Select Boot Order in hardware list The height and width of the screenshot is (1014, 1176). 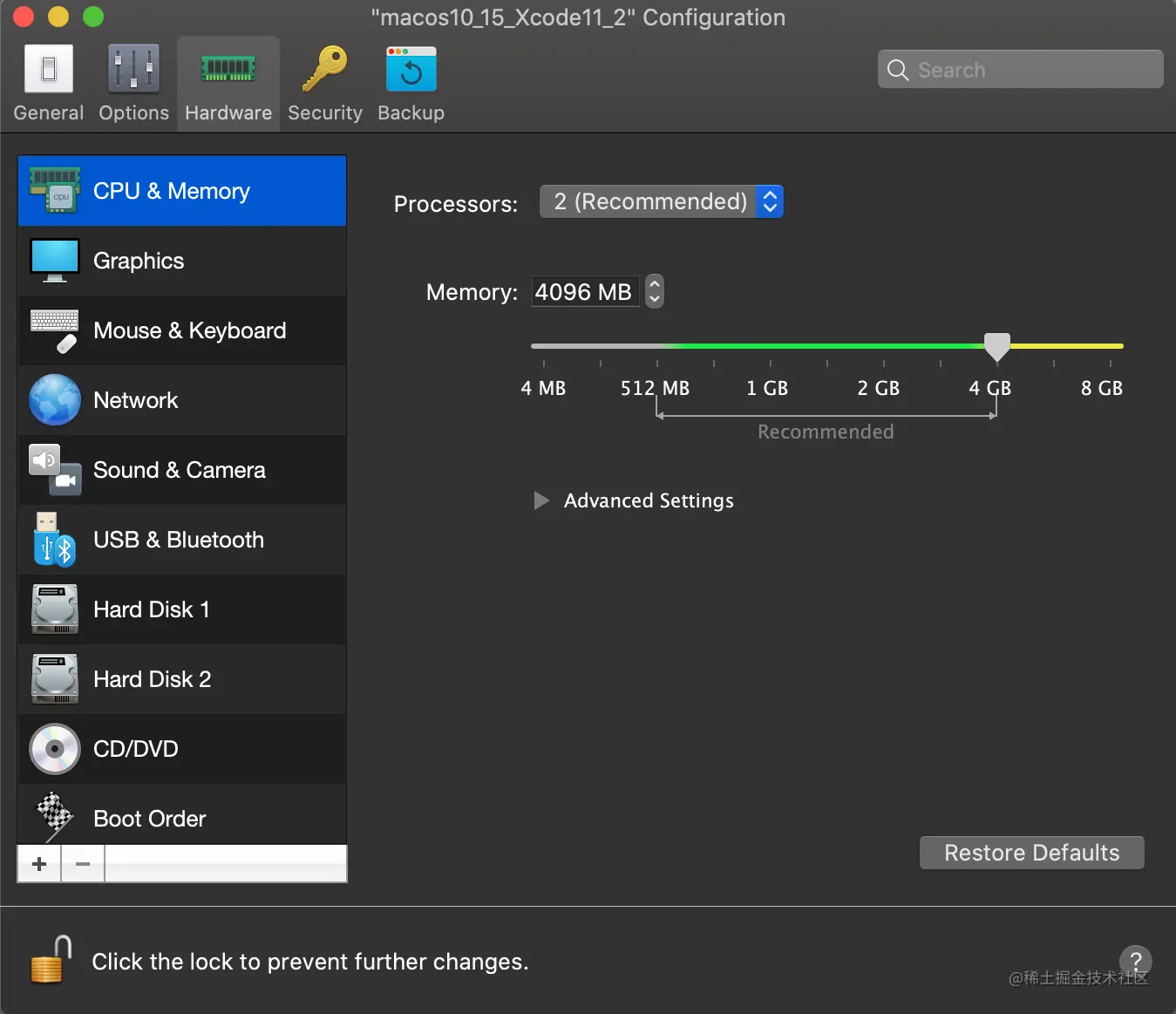pyautogui.click(x=182, y=815)
